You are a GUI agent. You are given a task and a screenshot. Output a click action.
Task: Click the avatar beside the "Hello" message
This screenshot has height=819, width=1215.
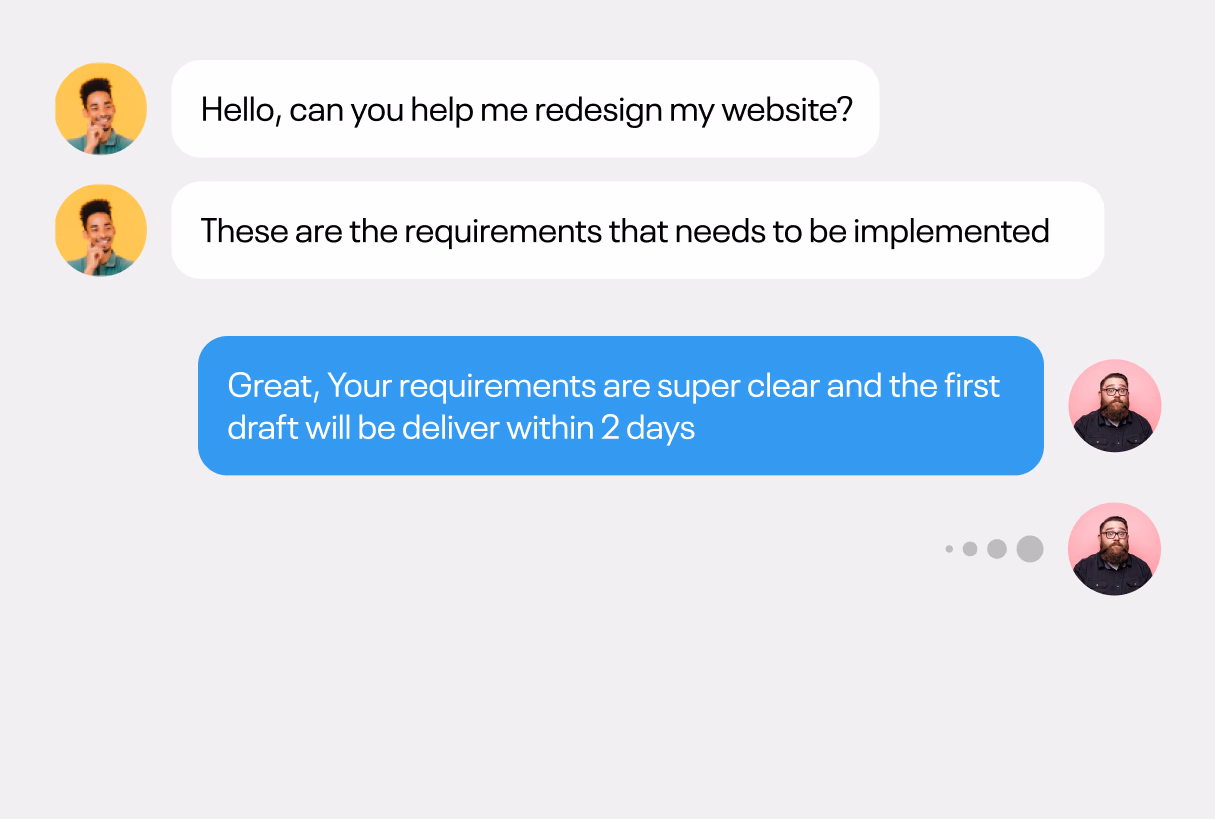100,108
